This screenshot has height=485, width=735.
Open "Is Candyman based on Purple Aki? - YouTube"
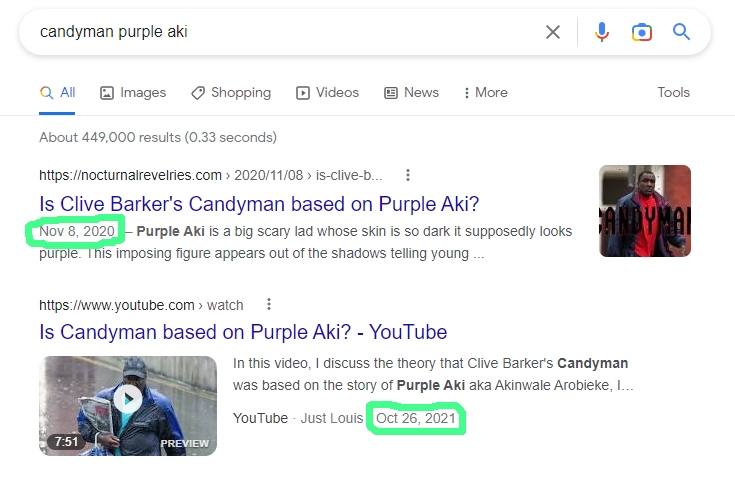[243, 331]
